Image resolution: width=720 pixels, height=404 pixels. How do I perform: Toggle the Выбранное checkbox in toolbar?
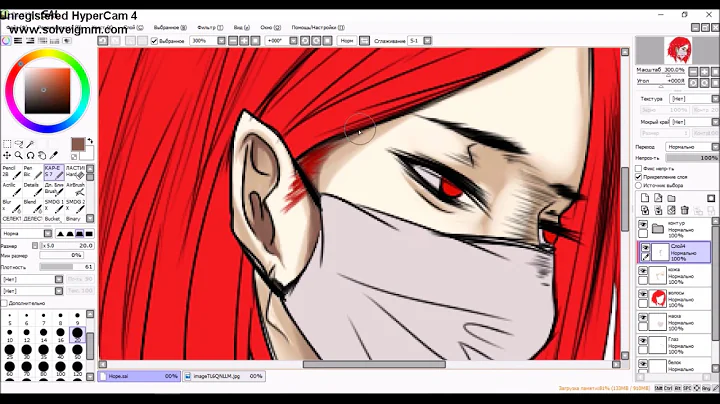[154, 41]
